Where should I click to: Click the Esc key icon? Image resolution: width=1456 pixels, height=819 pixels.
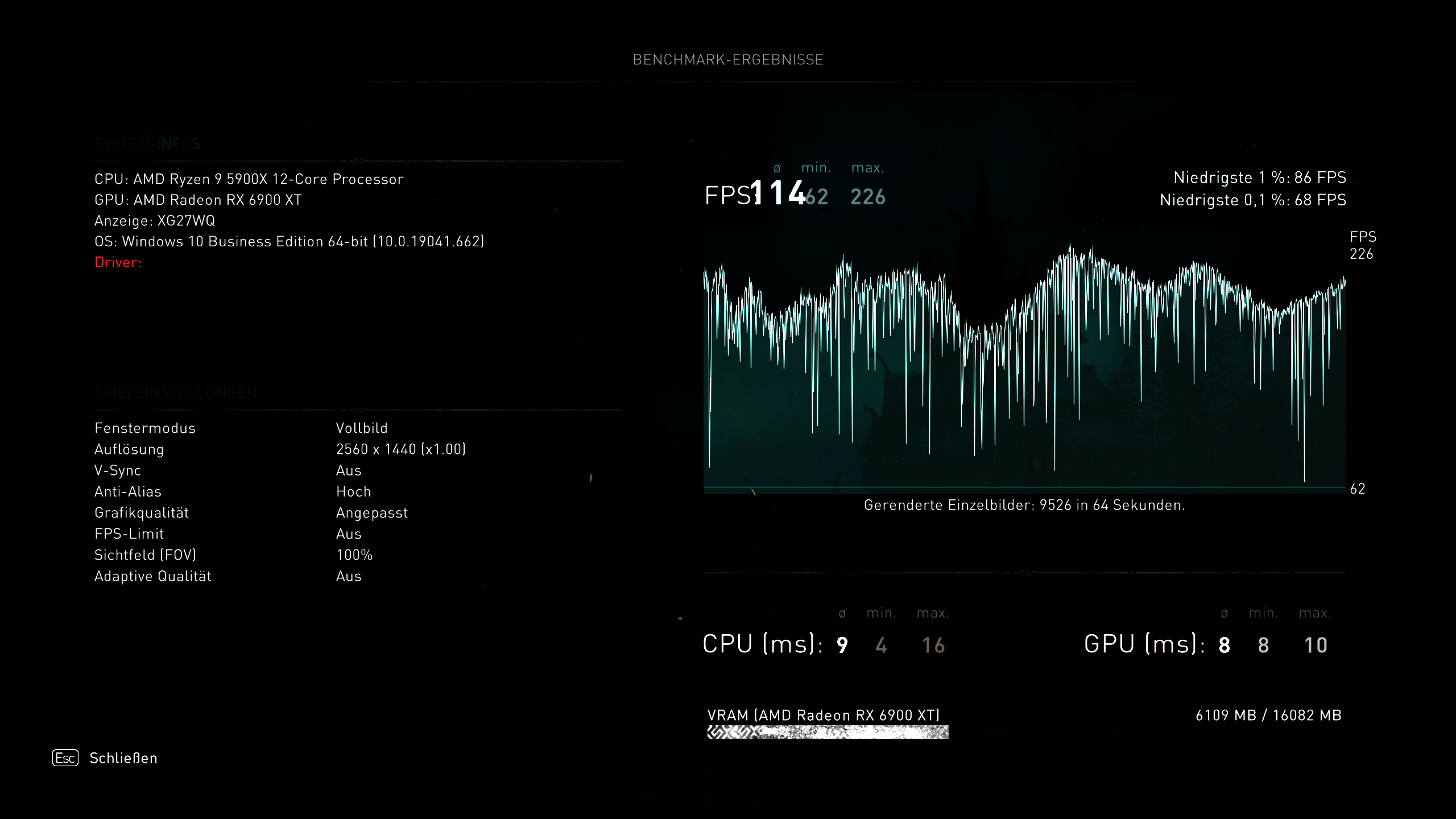pyautogui.click(x=65, y=758)
